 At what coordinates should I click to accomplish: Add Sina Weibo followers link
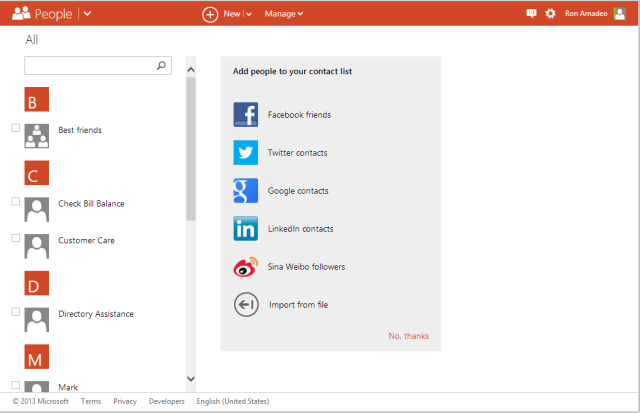pyautogui.click(x=306, y=267)
